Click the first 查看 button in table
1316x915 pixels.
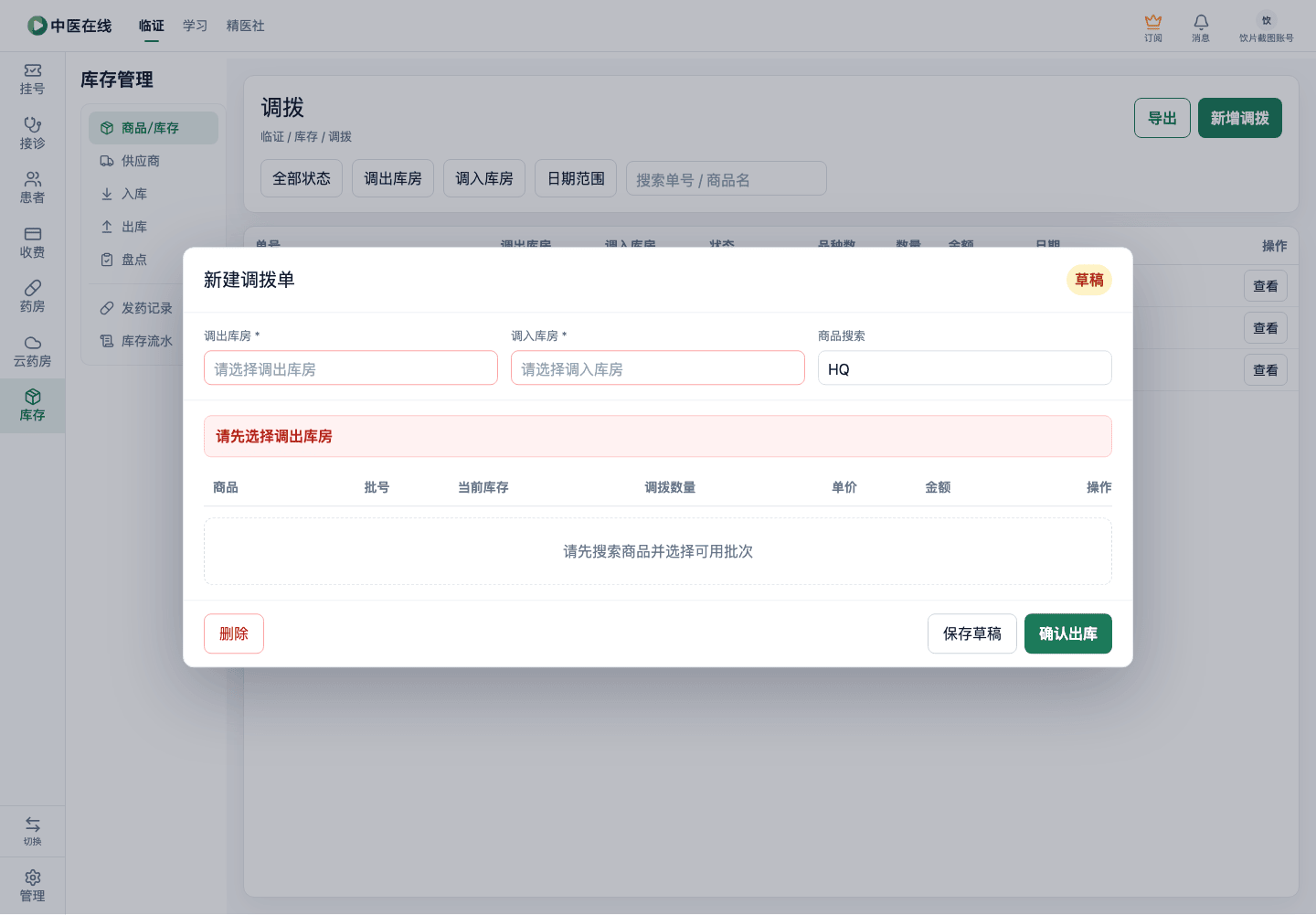point(1266,286)
